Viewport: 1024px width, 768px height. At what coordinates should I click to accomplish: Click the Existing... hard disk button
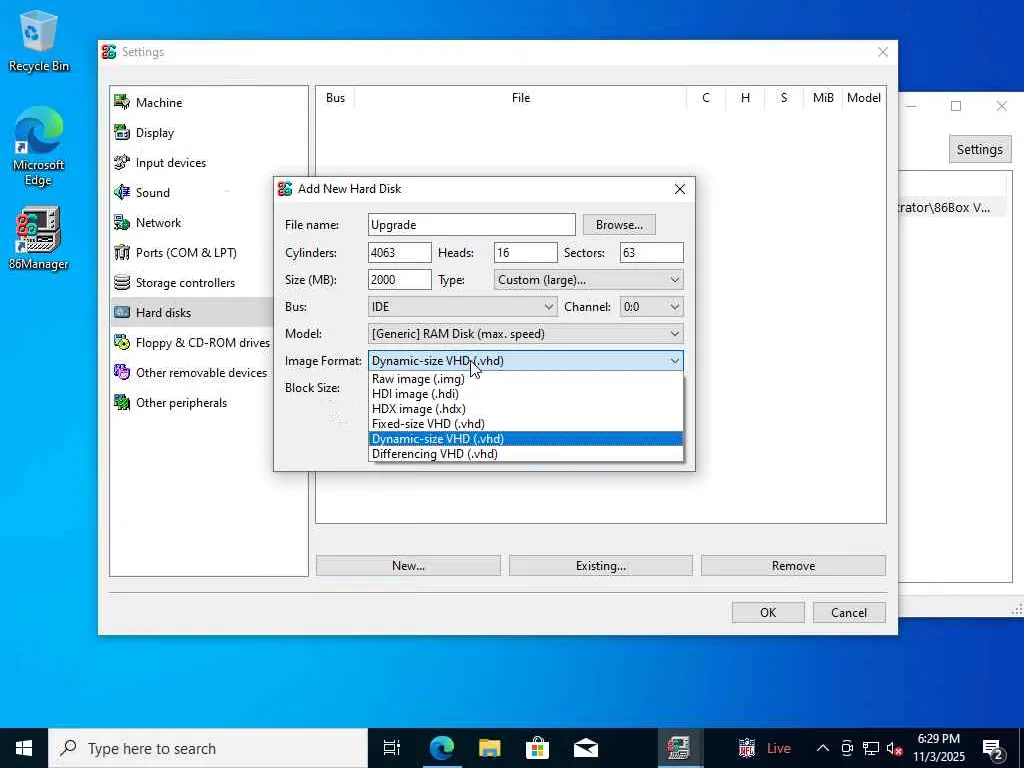tap(601, 566)
